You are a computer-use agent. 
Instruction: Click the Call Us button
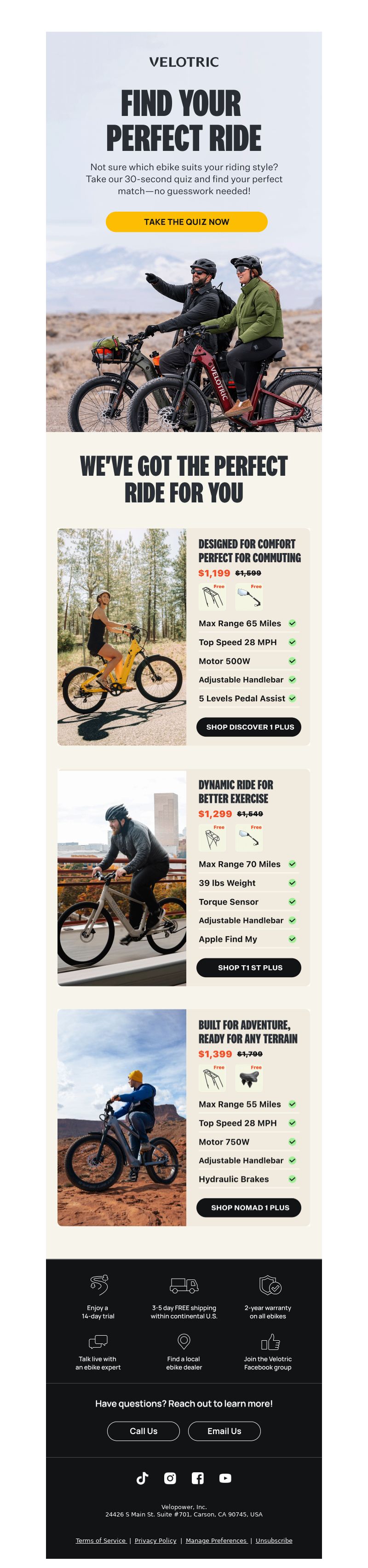point(144,1431)
